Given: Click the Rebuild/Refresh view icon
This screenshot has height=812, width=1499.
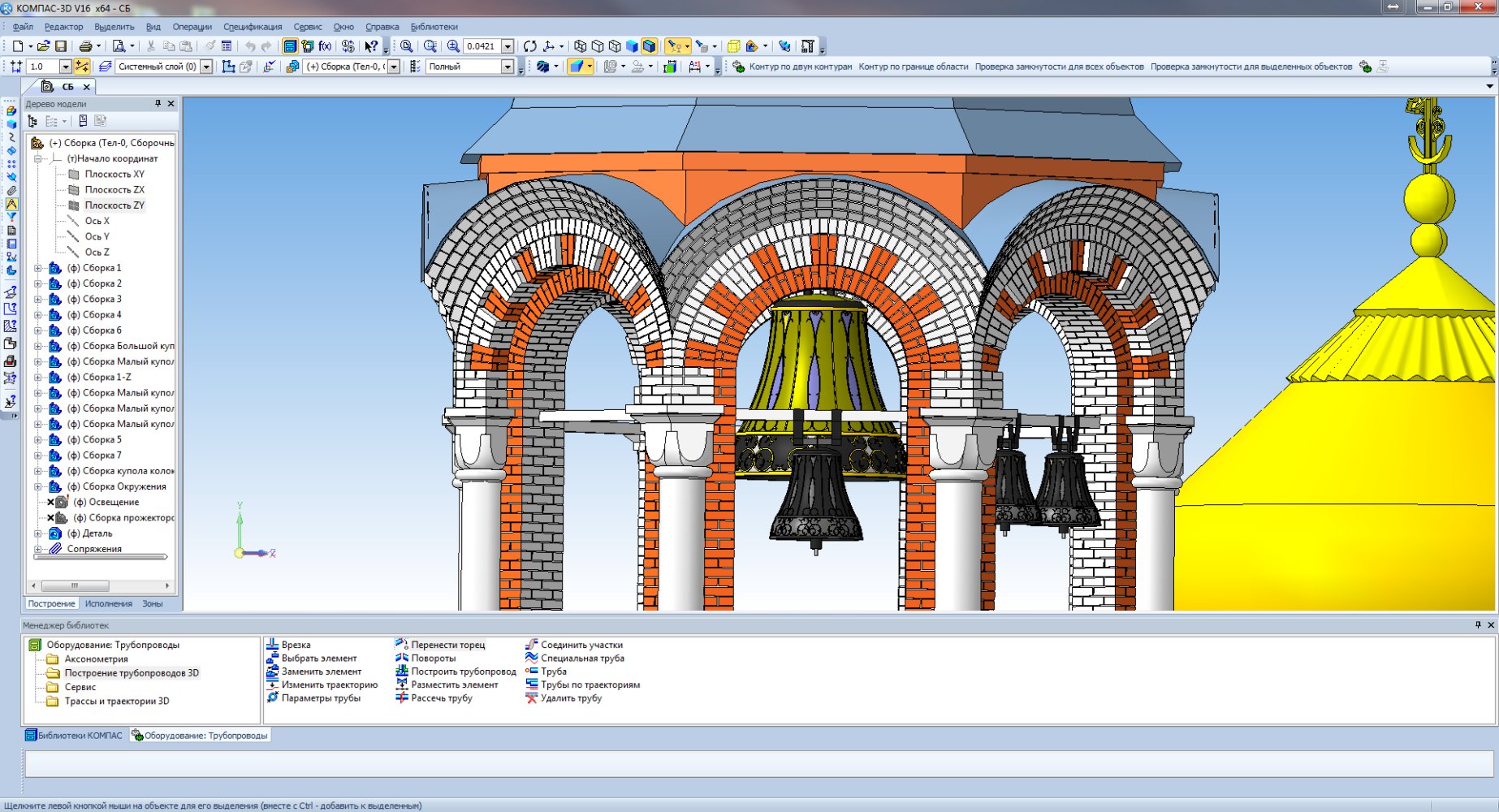Looking at the screenshot, I should tap(529, 46).
